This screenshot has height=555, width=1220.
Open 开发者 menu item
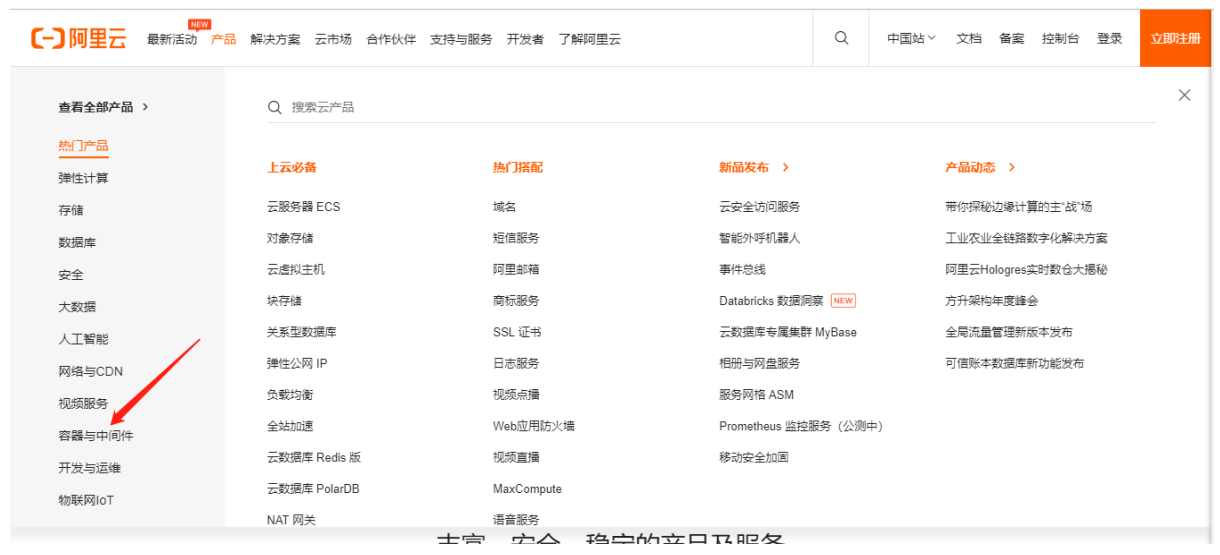(525, 39)
